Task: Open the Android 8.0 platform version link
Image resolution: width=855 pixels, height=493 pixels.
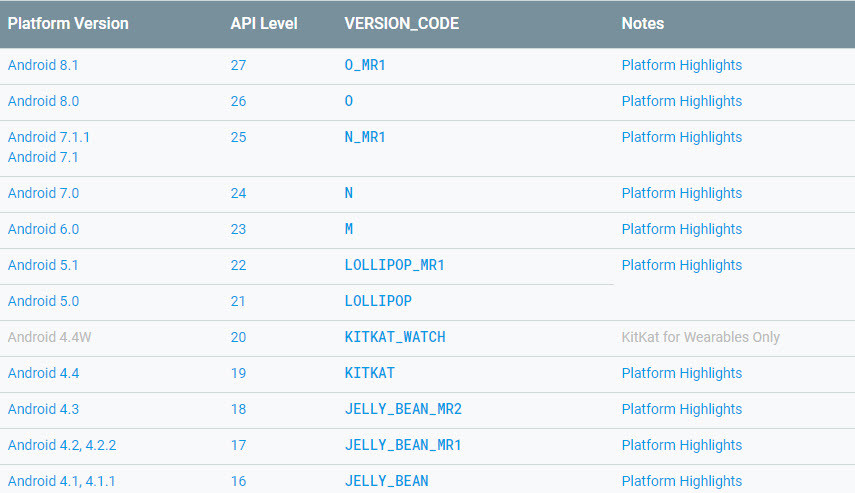Action: (x=44, y=101)
